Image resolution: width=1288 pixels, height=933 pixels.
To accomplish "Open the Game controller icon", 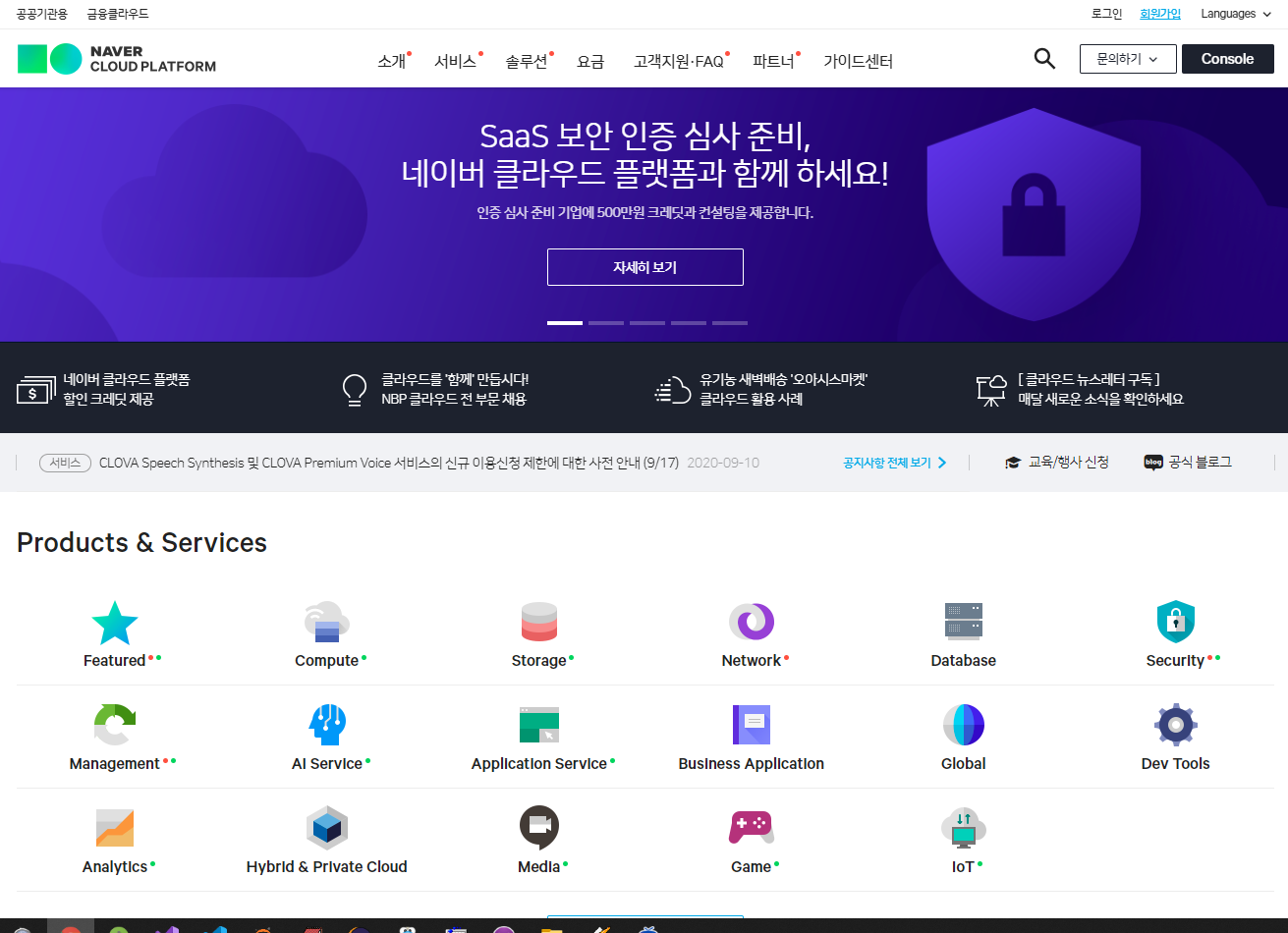I will click(752, 829).
